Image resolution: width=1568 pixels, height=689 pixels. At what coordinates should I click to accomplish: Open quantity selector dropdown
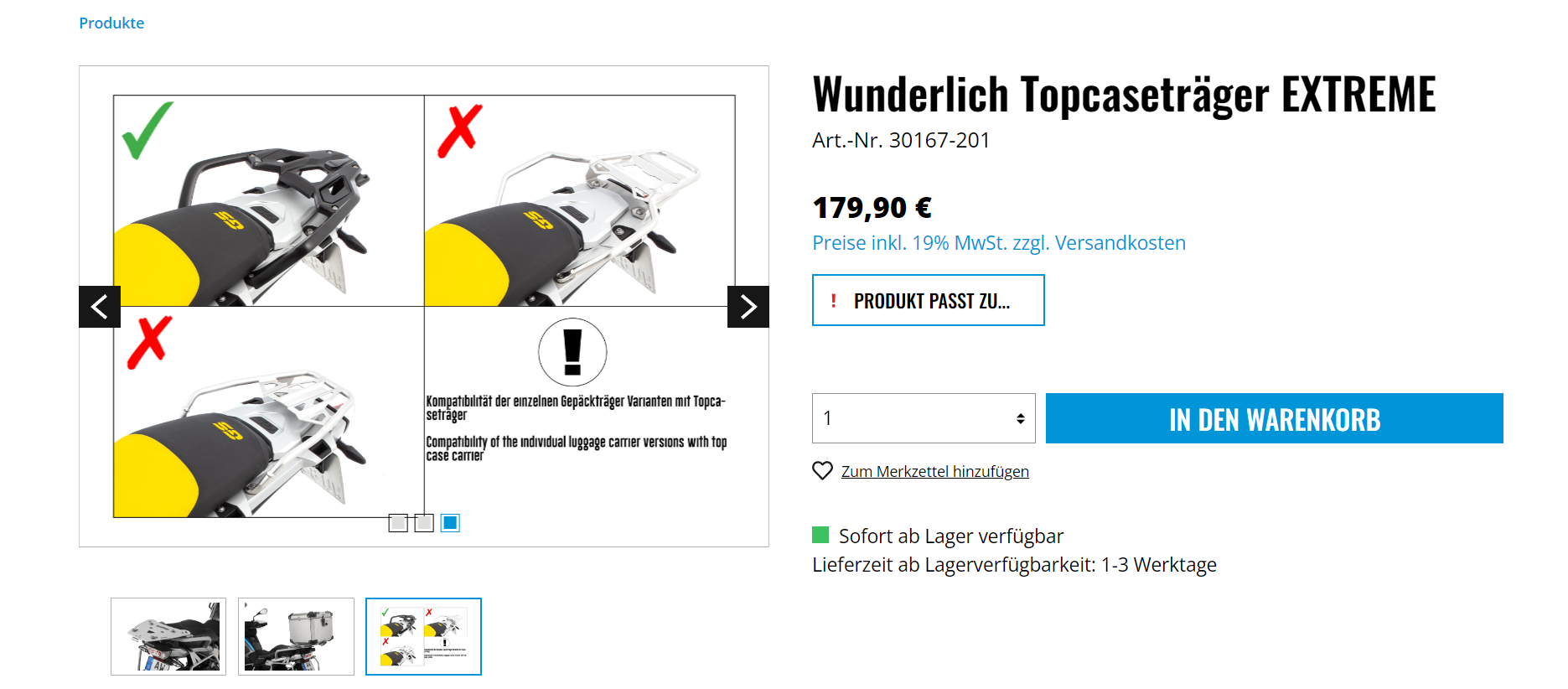pyautogui.click(x=924, y=418)
